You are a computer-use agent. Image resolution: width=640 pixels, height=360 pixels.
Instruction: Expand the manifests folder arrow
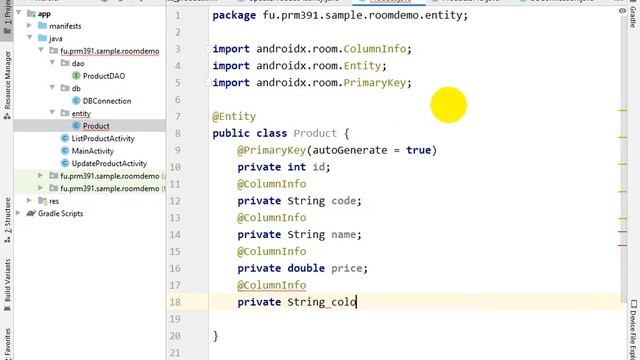29,25
